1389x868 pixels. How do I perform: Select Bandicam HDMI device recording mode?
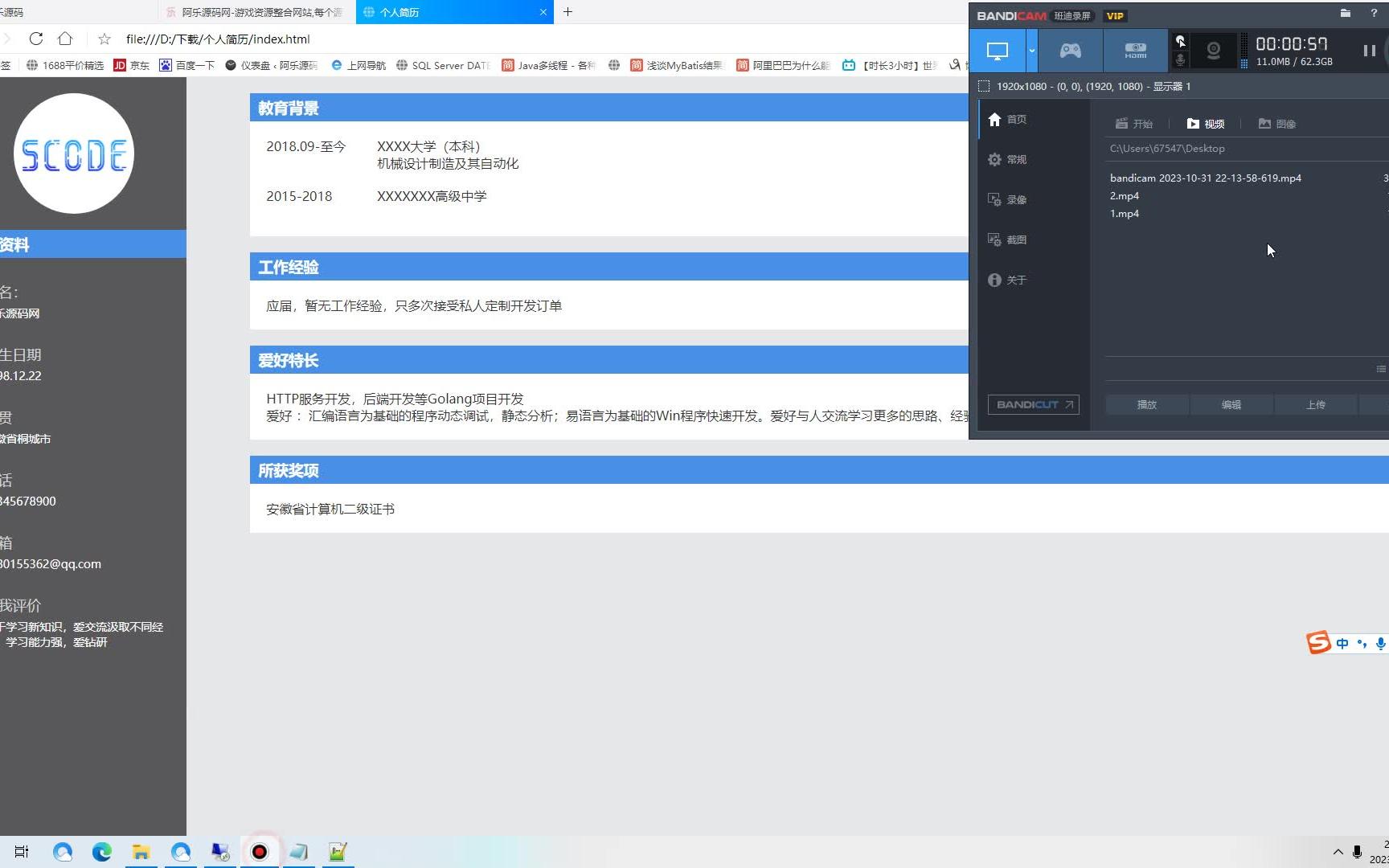[1135, 51]
